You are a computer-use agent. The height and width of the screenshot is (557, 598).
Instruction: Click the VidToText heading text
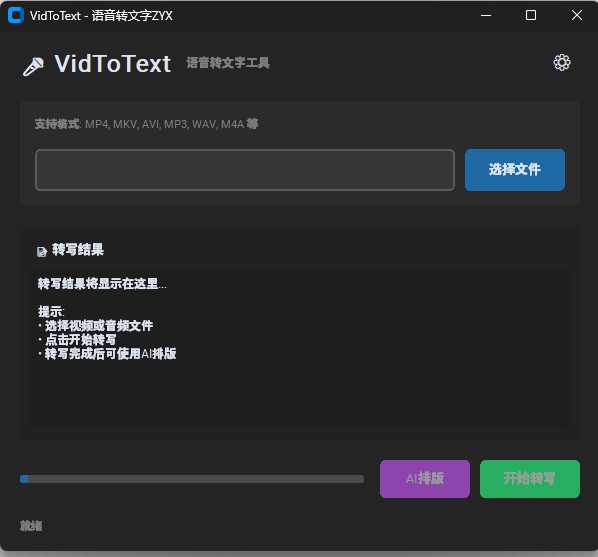point(113,63)
